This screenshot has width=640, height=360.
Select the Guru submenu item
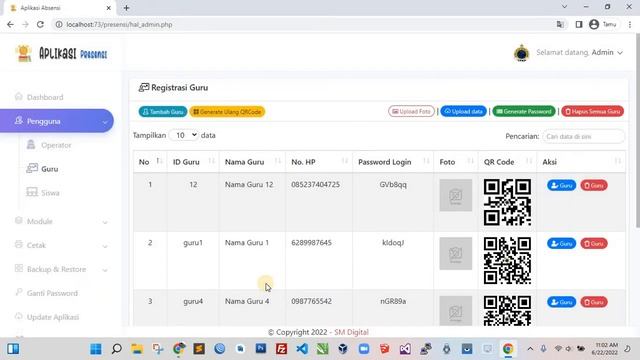click(x=42, y=169)
